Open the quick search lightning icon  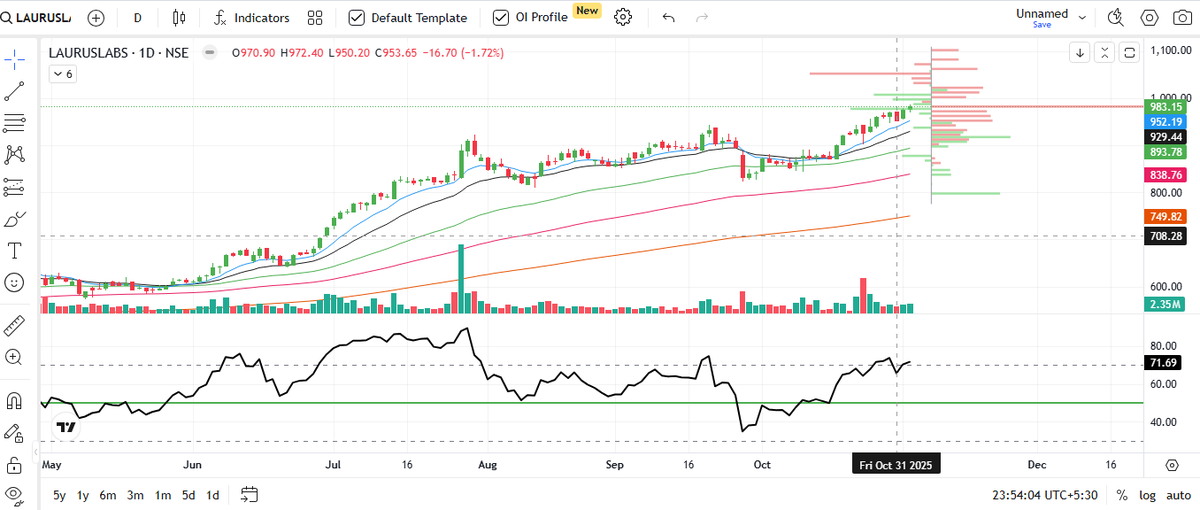pyautogui.click(x=1118, y=18)
